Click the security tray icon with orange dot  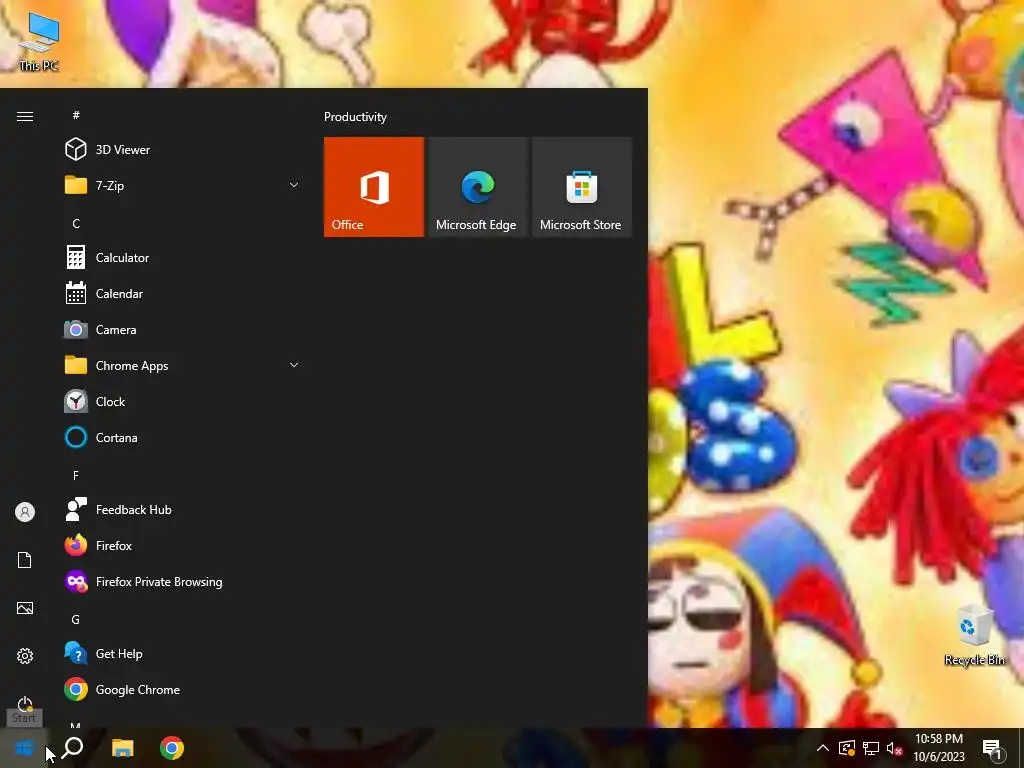pos(847,748)
